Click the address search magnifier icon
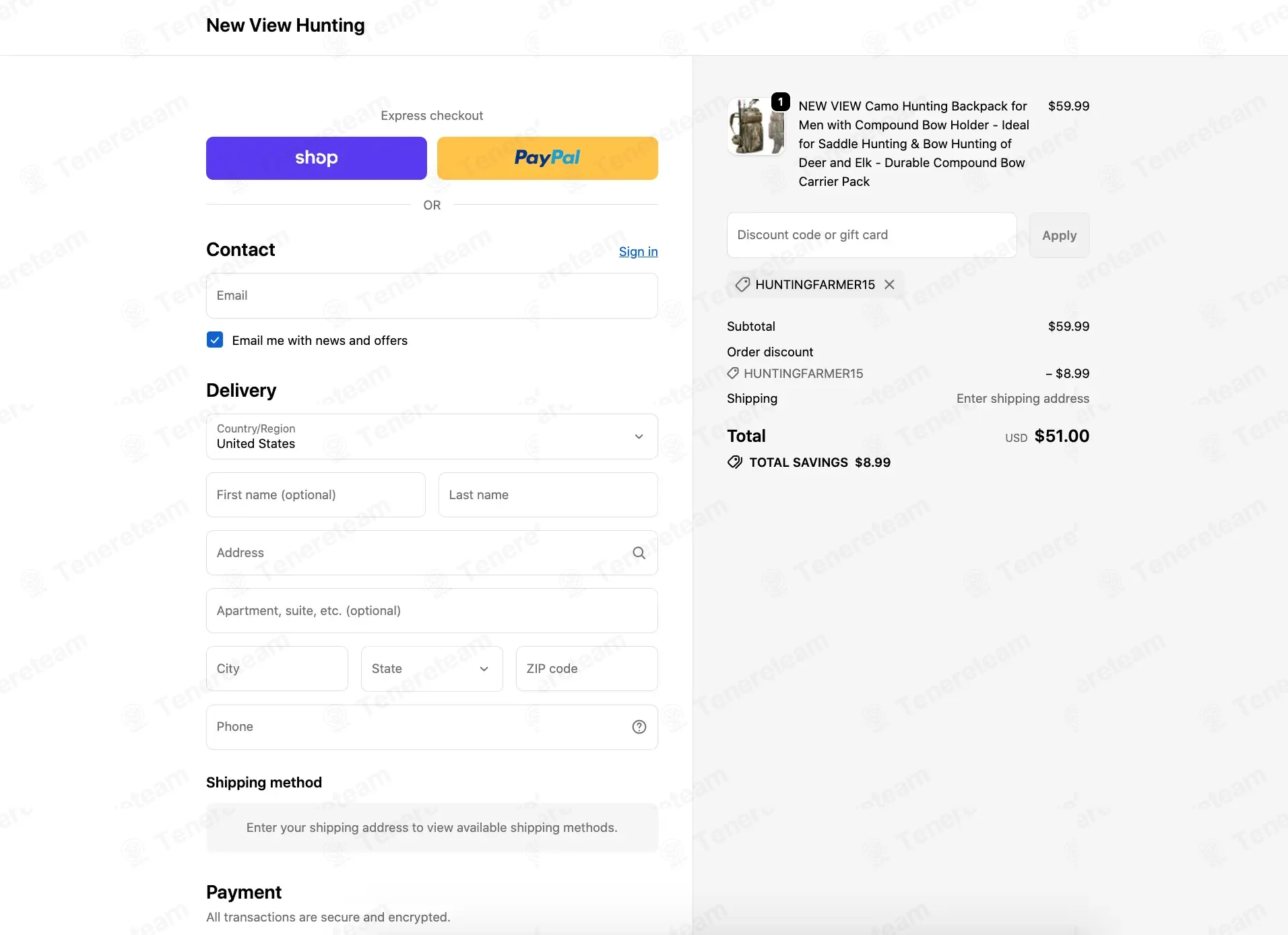The image size is (1288, 935). pos(639,553)
